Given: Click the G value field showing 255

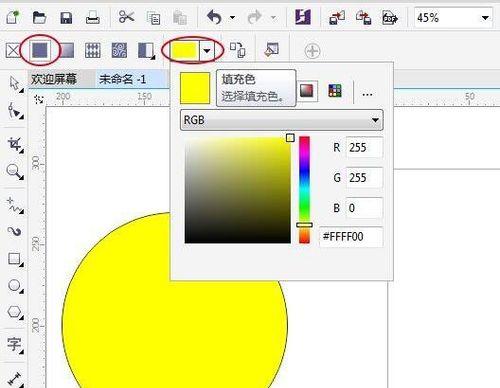Looking at the screenshot, I should coord(364,178).
